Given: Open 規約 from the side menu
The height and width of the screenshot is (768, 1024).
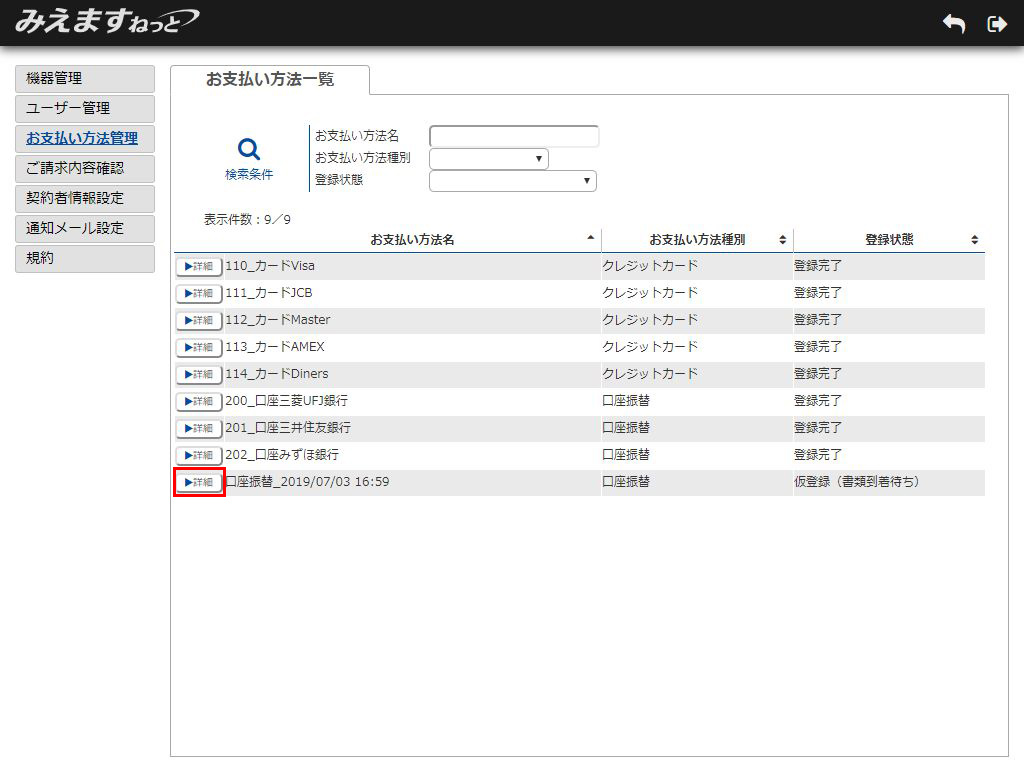Looking at the screenshot, I should pyautogui.click(x=85, y=259).
